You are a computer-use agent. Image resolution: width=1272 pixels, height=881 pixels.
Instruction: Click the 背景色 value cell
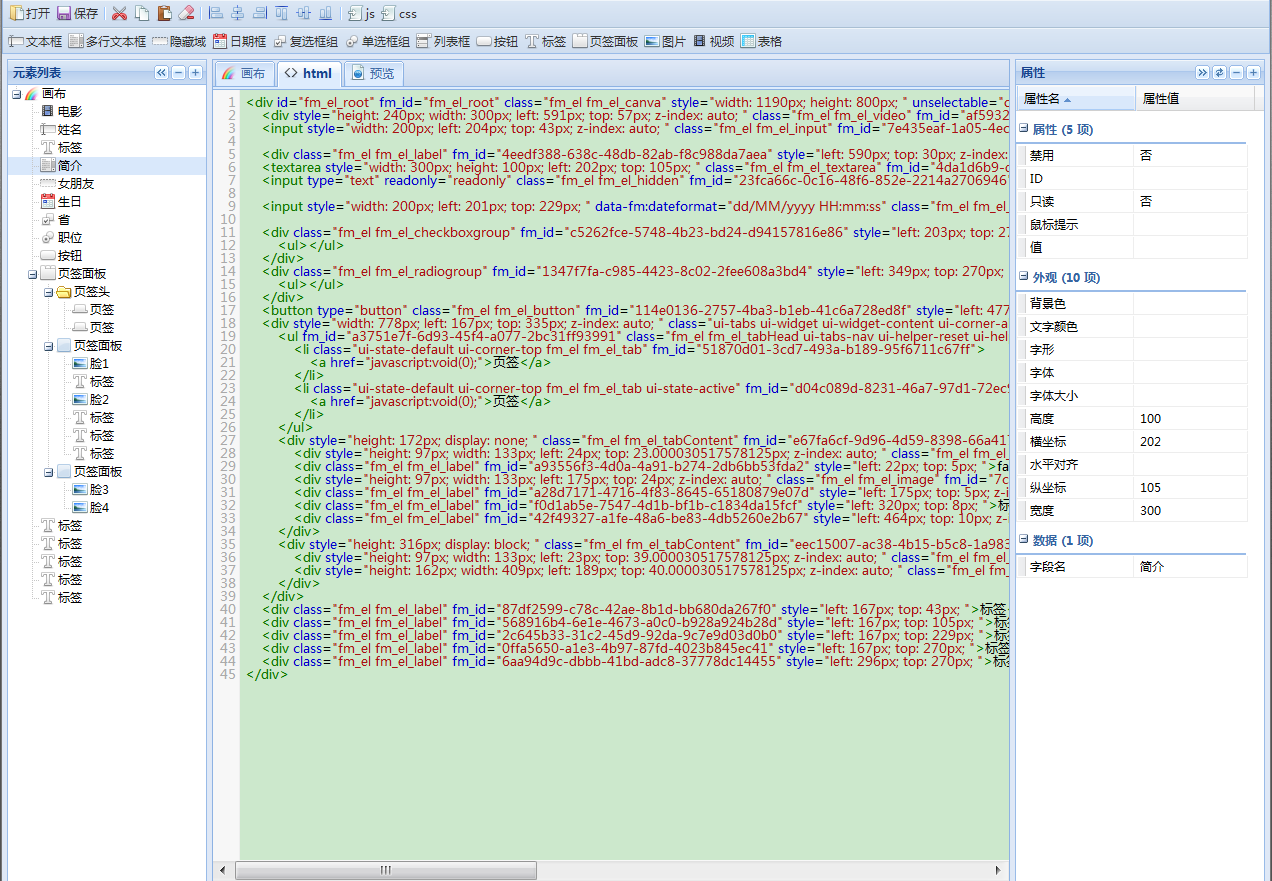pyautogui.click(x=1190, y=303)
